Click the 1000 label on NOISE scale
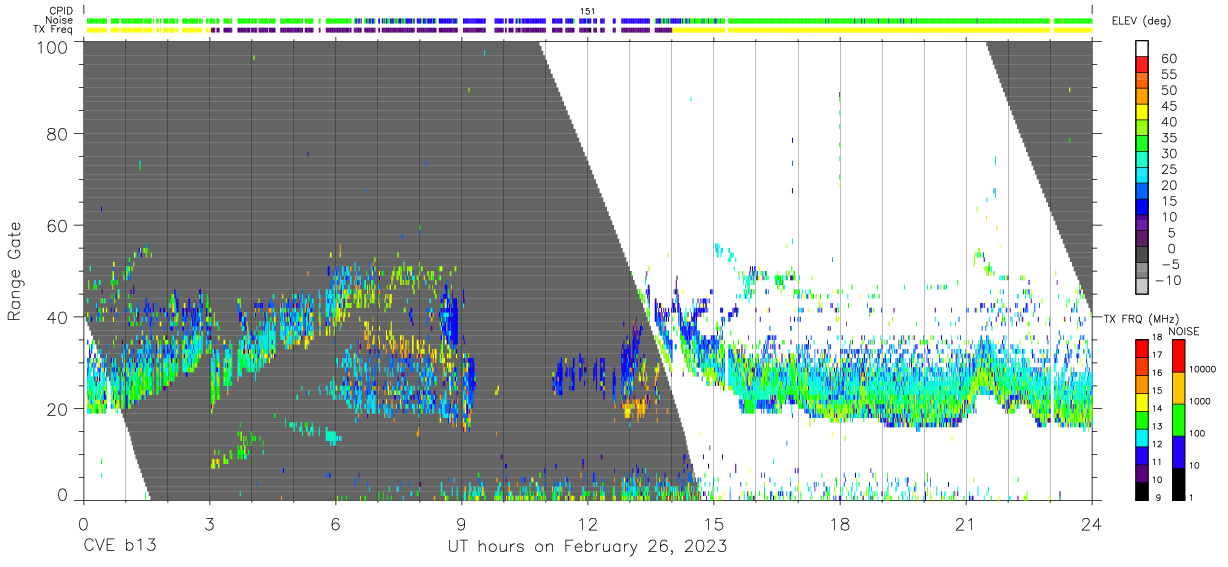The width and height of the screenshot is (1228, 567). coord(1201,401)
